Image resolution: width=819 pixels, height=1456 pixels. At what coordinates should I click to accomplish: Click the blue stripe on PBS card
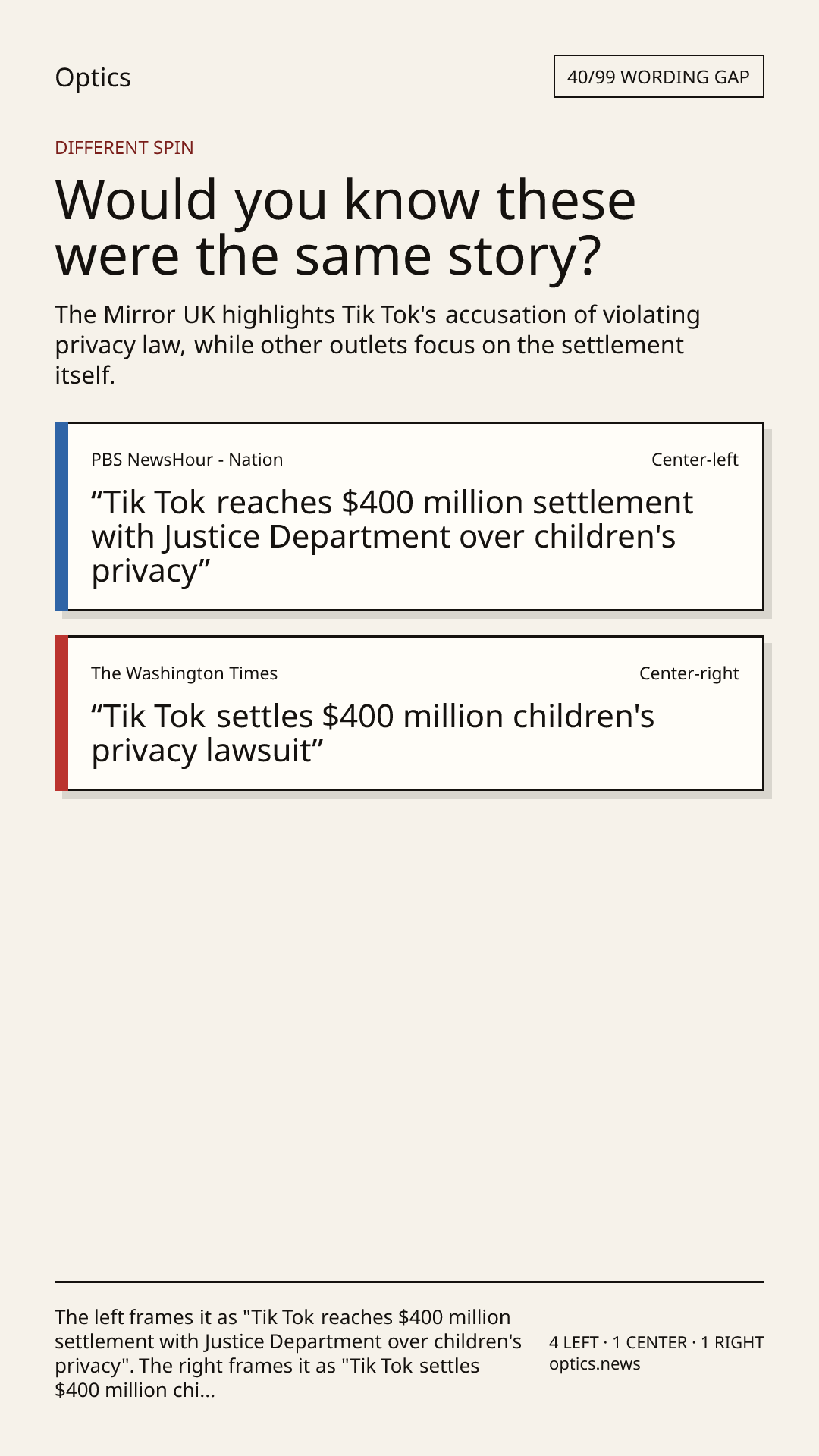coord(61,516)
